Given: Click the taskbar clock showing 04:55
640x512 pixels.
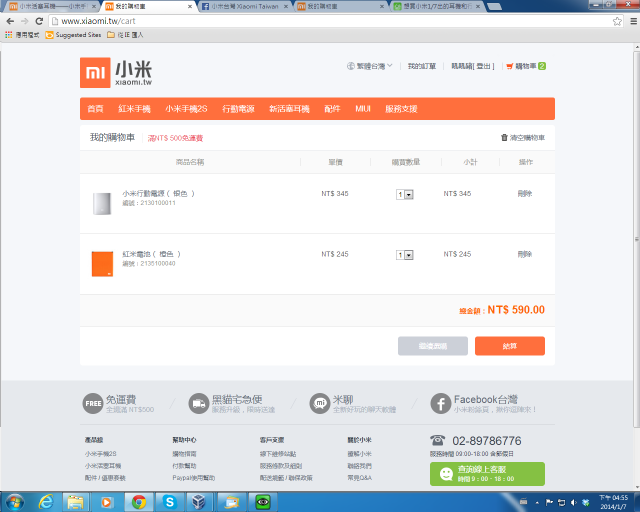Looking at the screenshot, I should coord(613,502).
